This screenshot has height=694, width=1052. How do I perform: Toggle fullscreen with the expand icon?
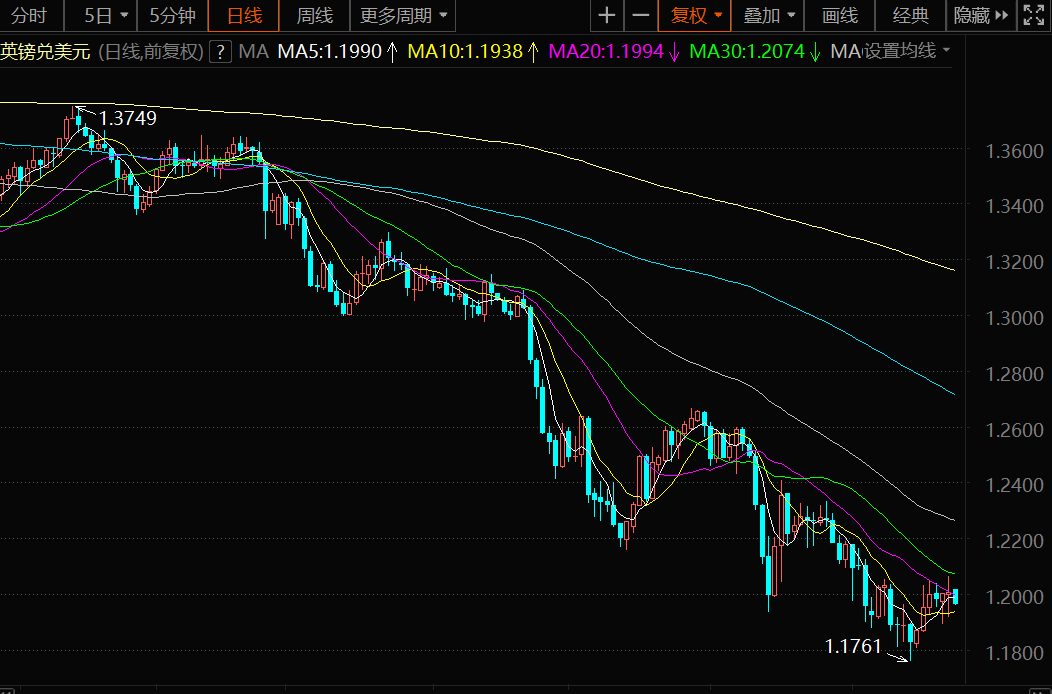1034,15
